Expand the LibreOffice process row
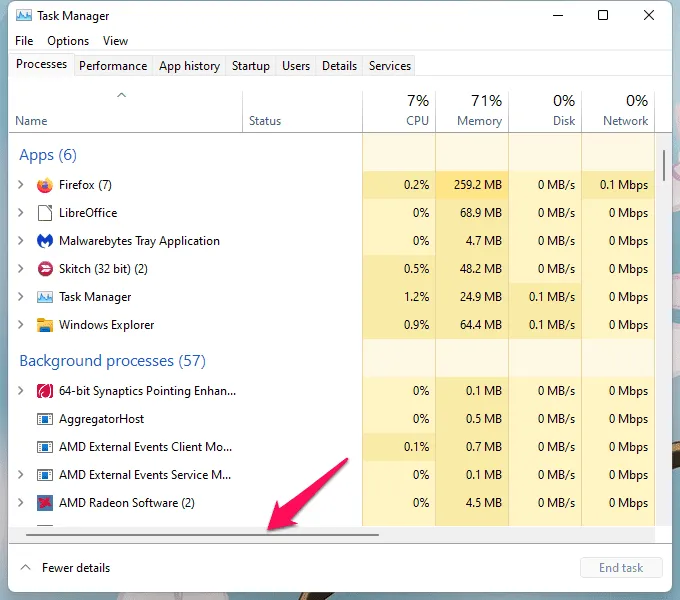Image resolution: width=680 pixels, height=600 pixels. click(20, 213)
